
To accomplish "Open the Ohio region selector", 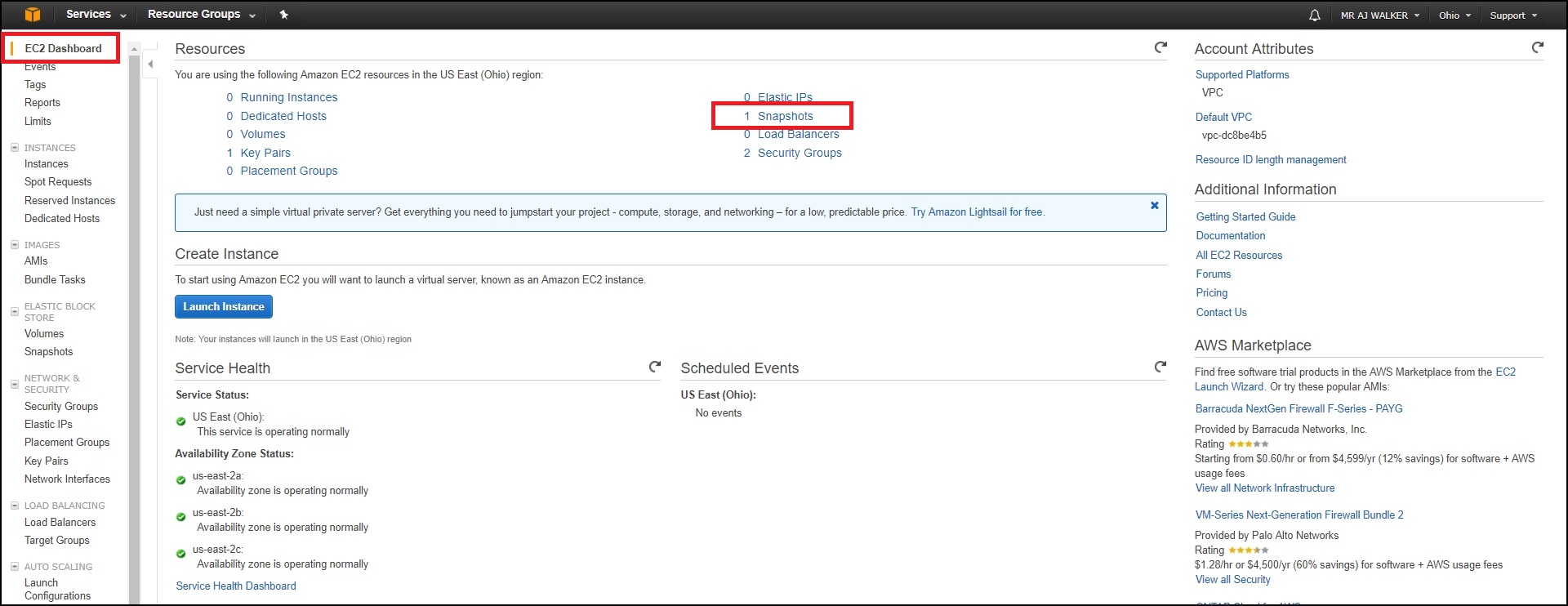I will [1454, 16].
